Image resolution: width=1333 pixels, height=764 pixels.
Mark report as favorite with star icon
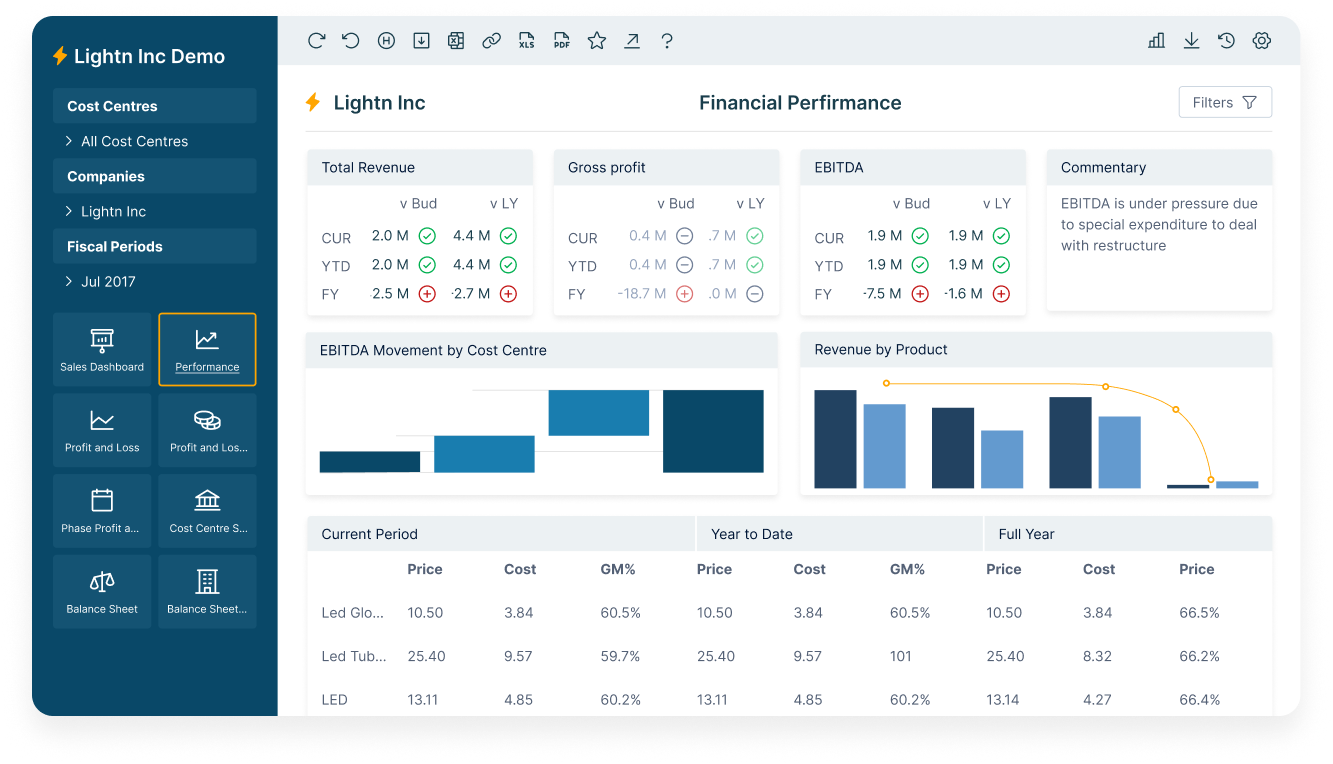pos(597,41)
